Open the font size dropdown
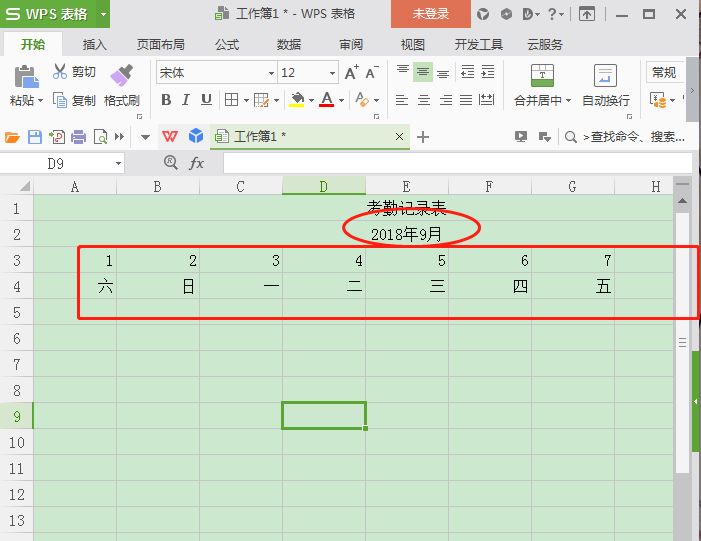 click(332, 73)
